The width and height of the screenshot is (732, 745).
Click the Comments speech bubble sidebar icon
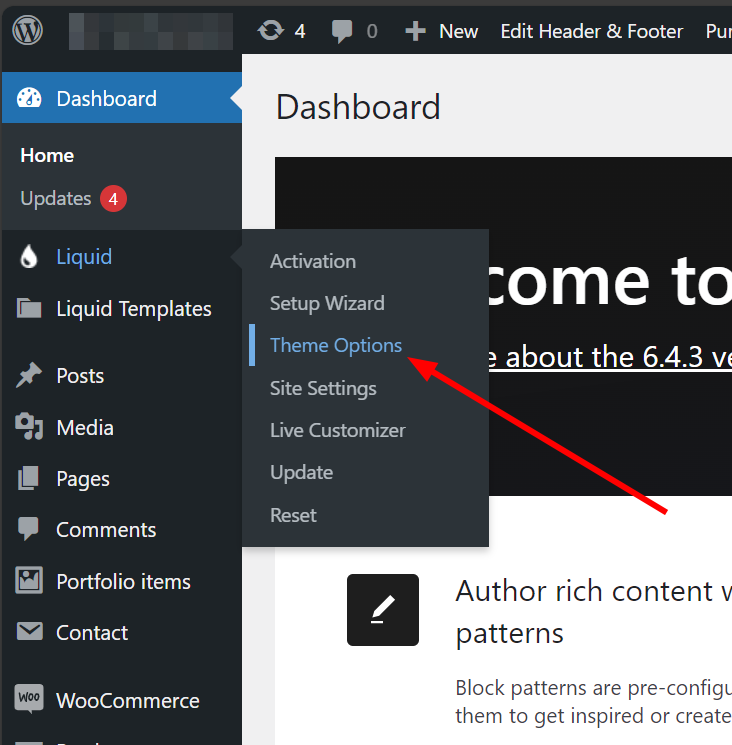click(x=28, y=529)
